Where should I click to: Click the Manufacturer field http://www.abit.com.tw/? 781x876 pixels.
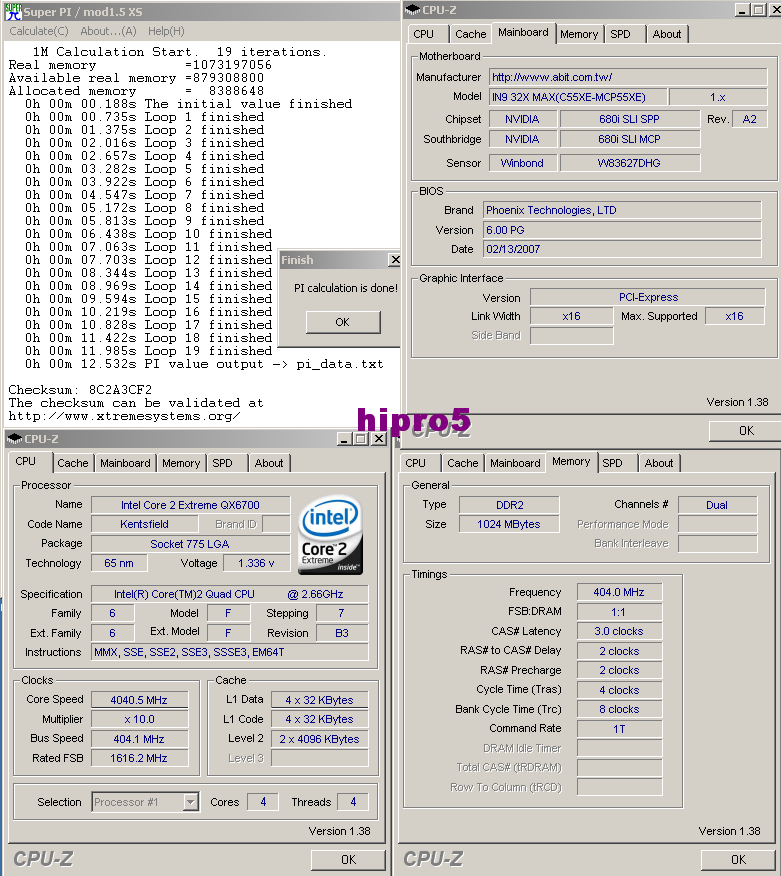(x=628, y=77)
